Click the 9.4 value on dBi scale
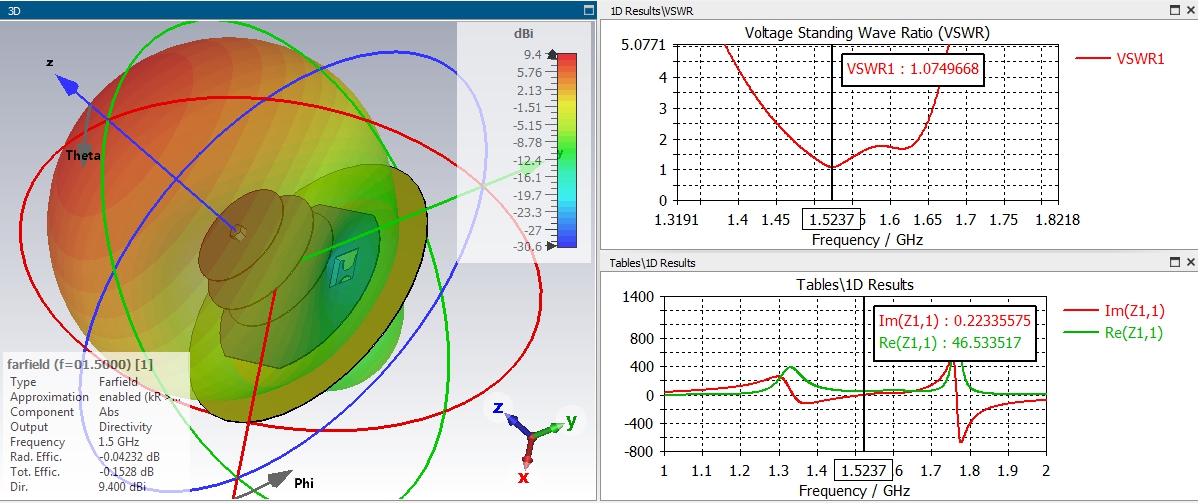Viewport: 1198px width, 503px height. tap(532, 55)
